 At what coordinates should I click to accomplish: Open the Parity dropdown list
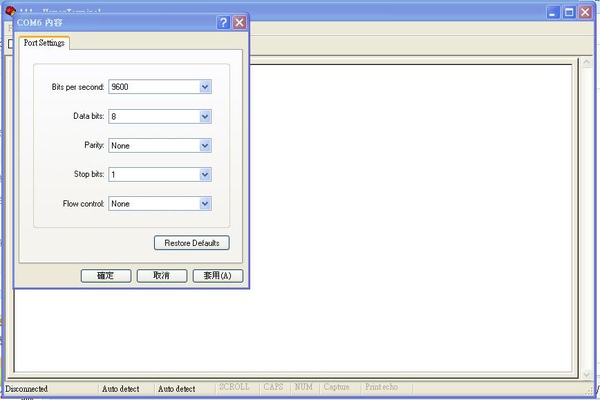[x=205, y=145]
